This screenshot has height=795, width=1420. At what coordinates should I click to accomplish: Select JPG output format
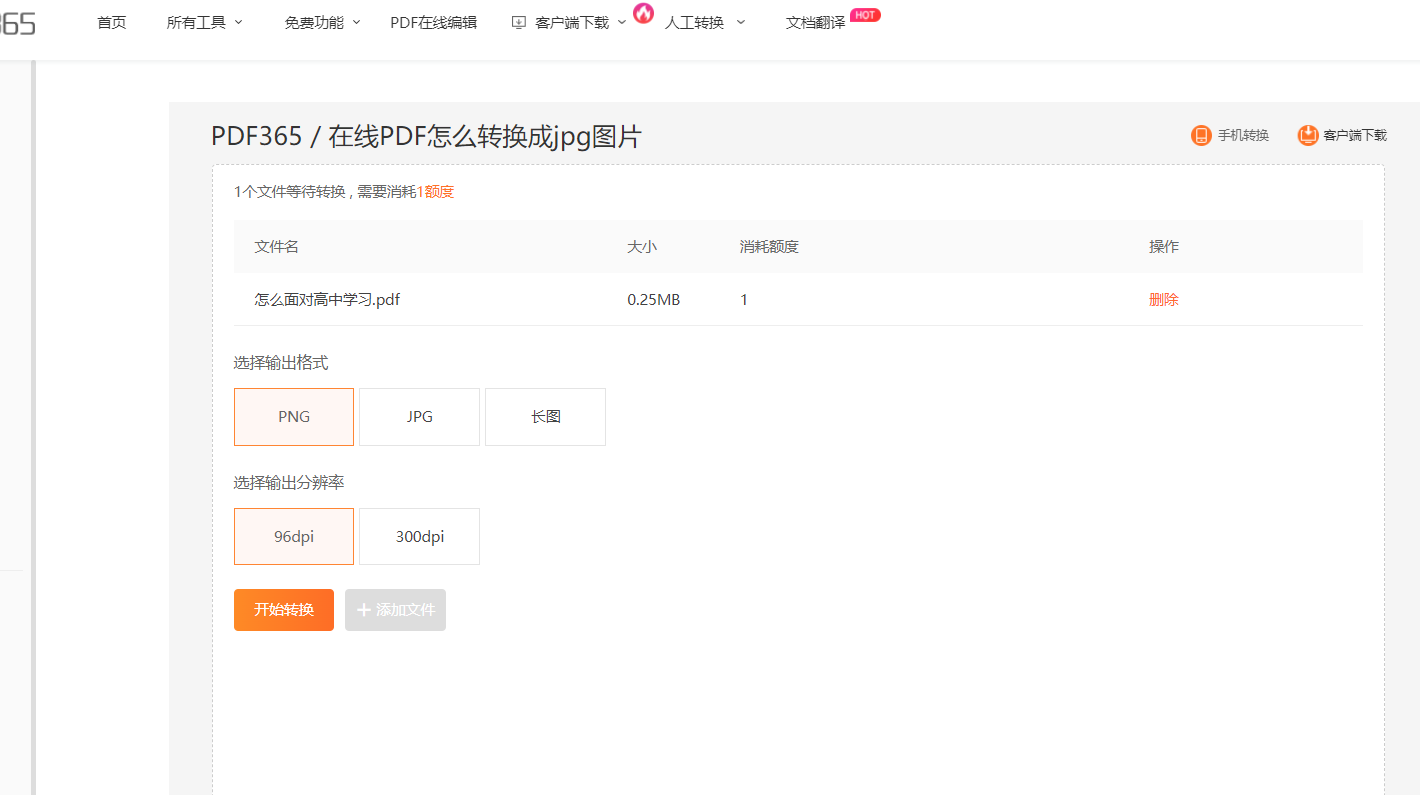tap(420, 417)
